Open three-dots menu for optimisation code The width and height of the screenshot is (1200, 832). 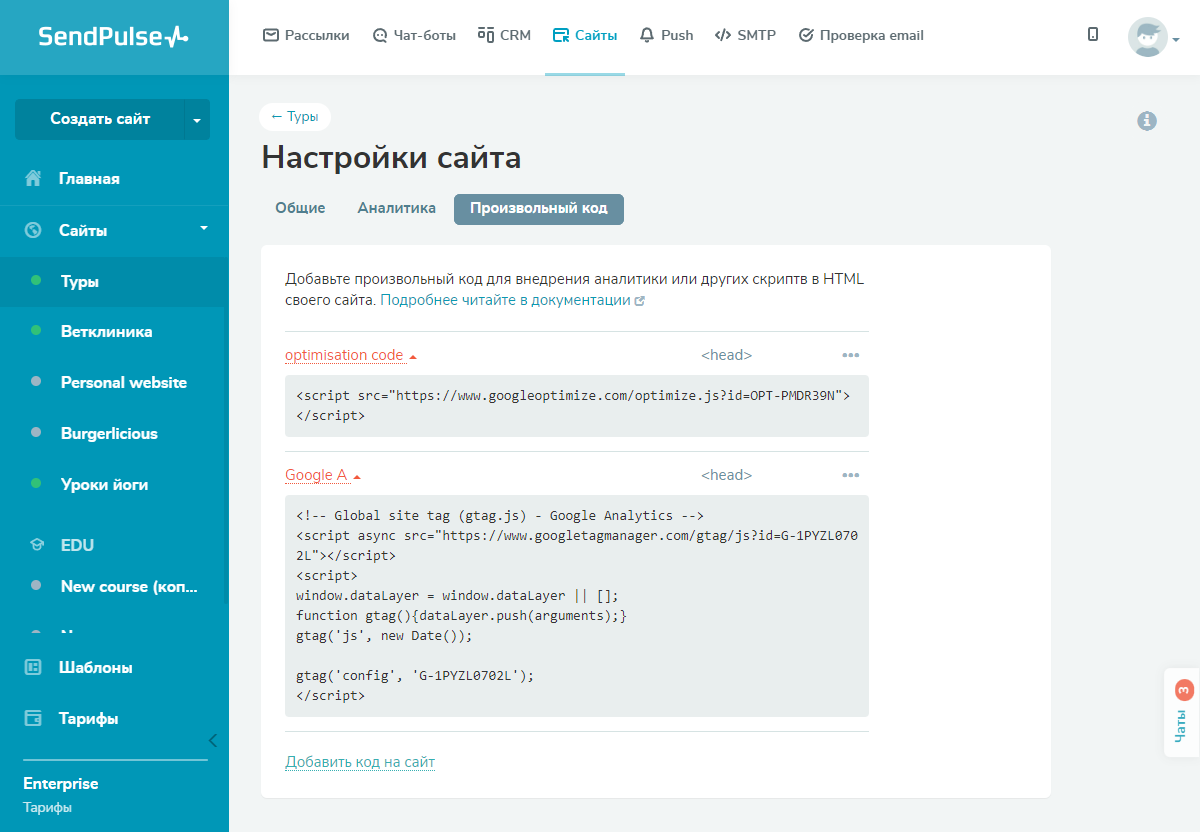pos(850,355)
